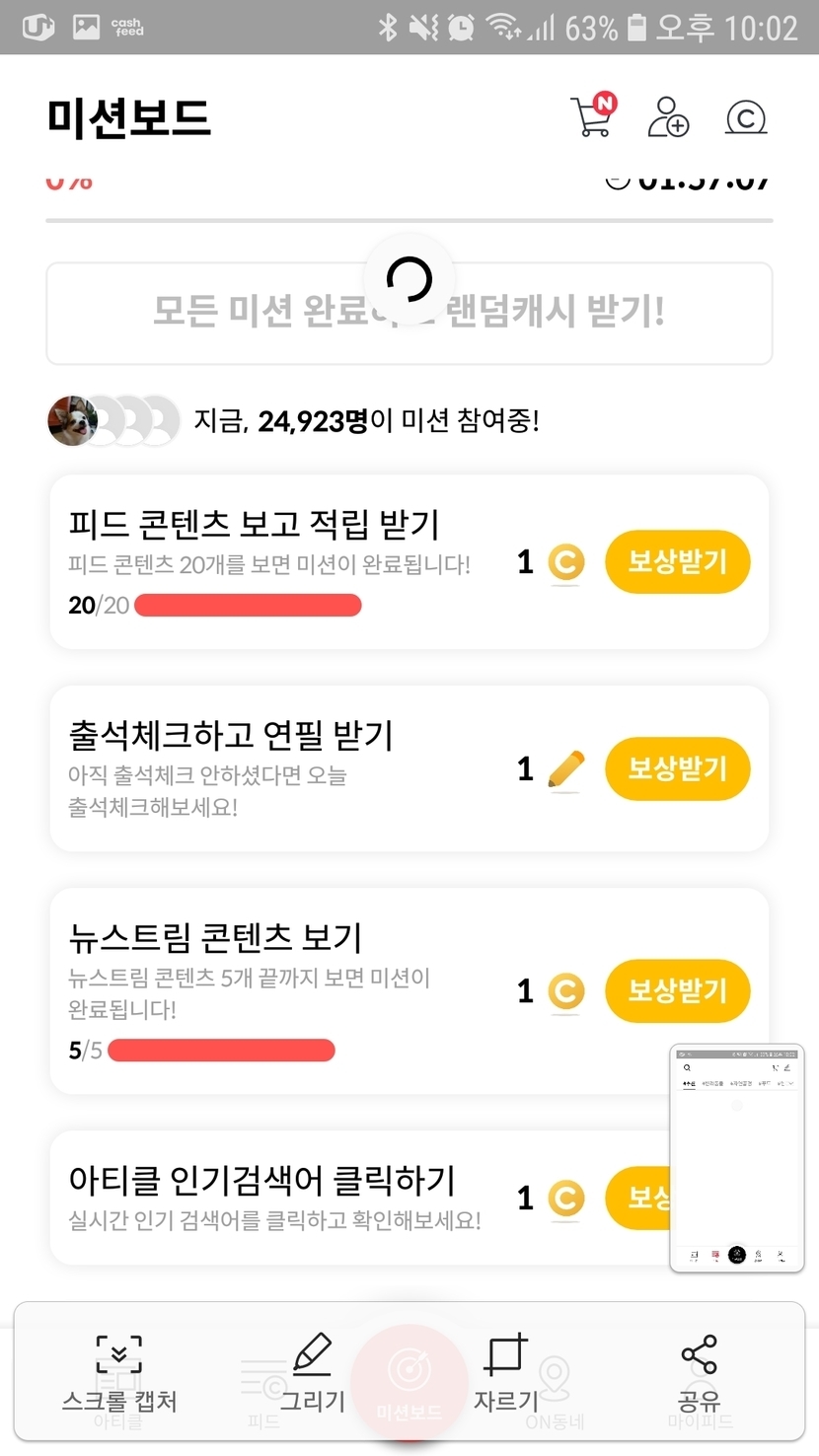Tap the feed content 20/20 progress bar
819x1456 pixels.
tap(248, 606)
